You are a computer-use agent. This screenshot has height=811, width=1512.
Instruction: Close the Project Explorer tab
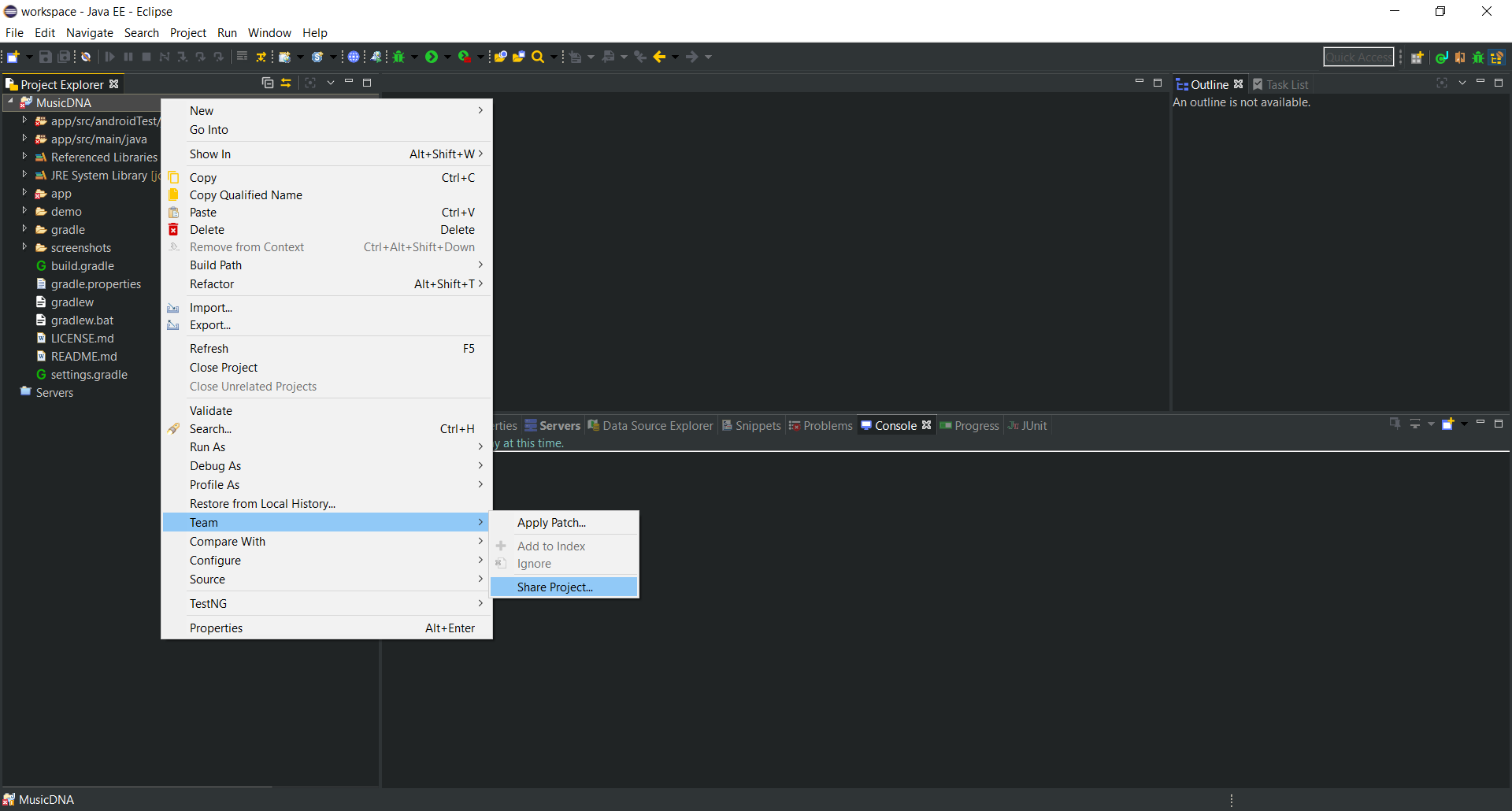coord(114,83)
